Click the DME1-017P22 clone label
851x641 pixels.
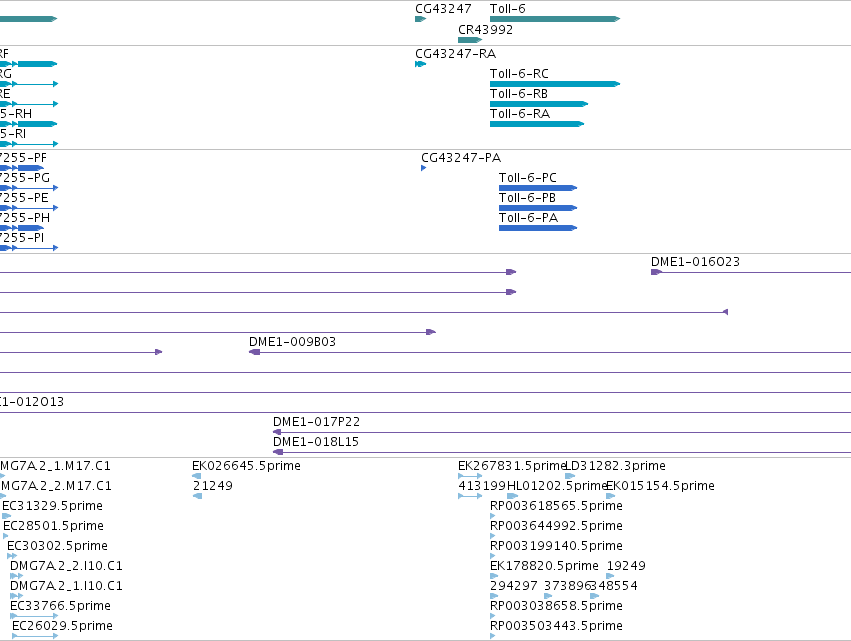coord(316,422)
